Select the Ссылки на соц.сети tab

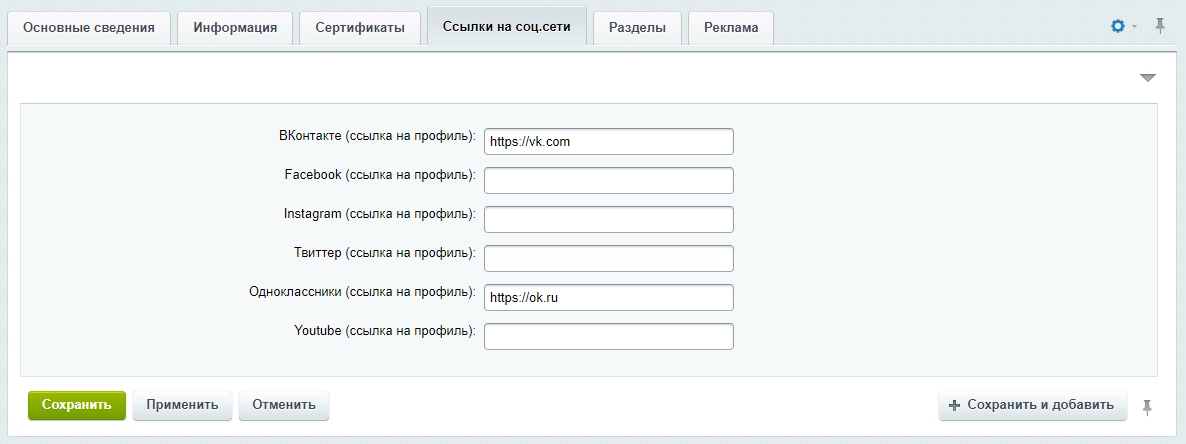point(507,26)
